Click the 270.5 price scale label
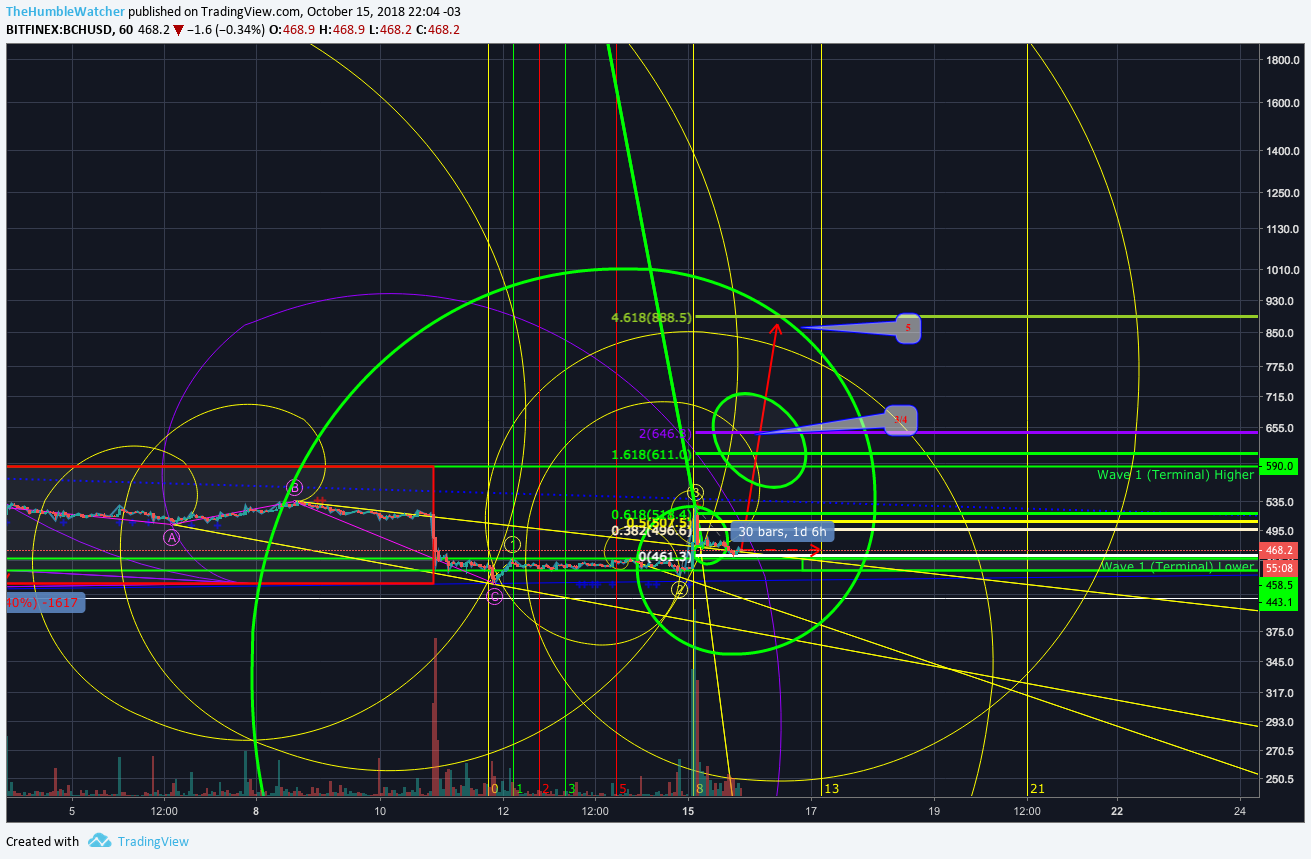 (x=1280, y=751)
